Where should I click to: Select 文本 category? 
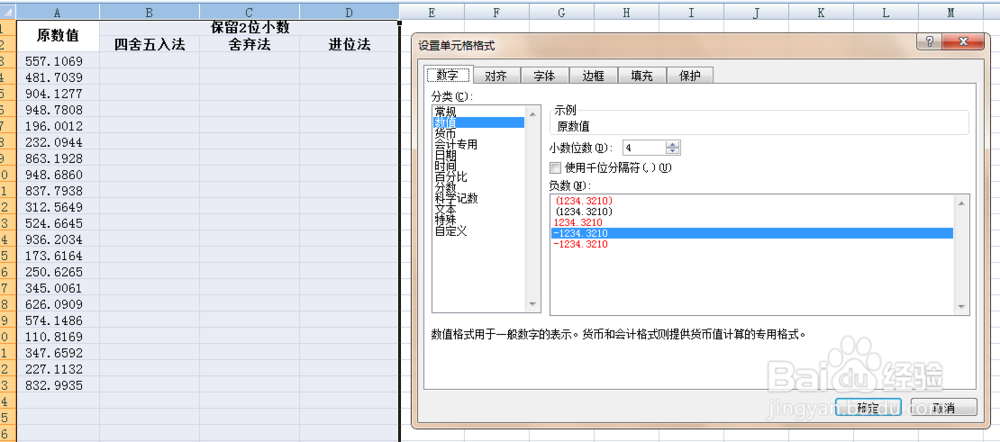[478, 209]
